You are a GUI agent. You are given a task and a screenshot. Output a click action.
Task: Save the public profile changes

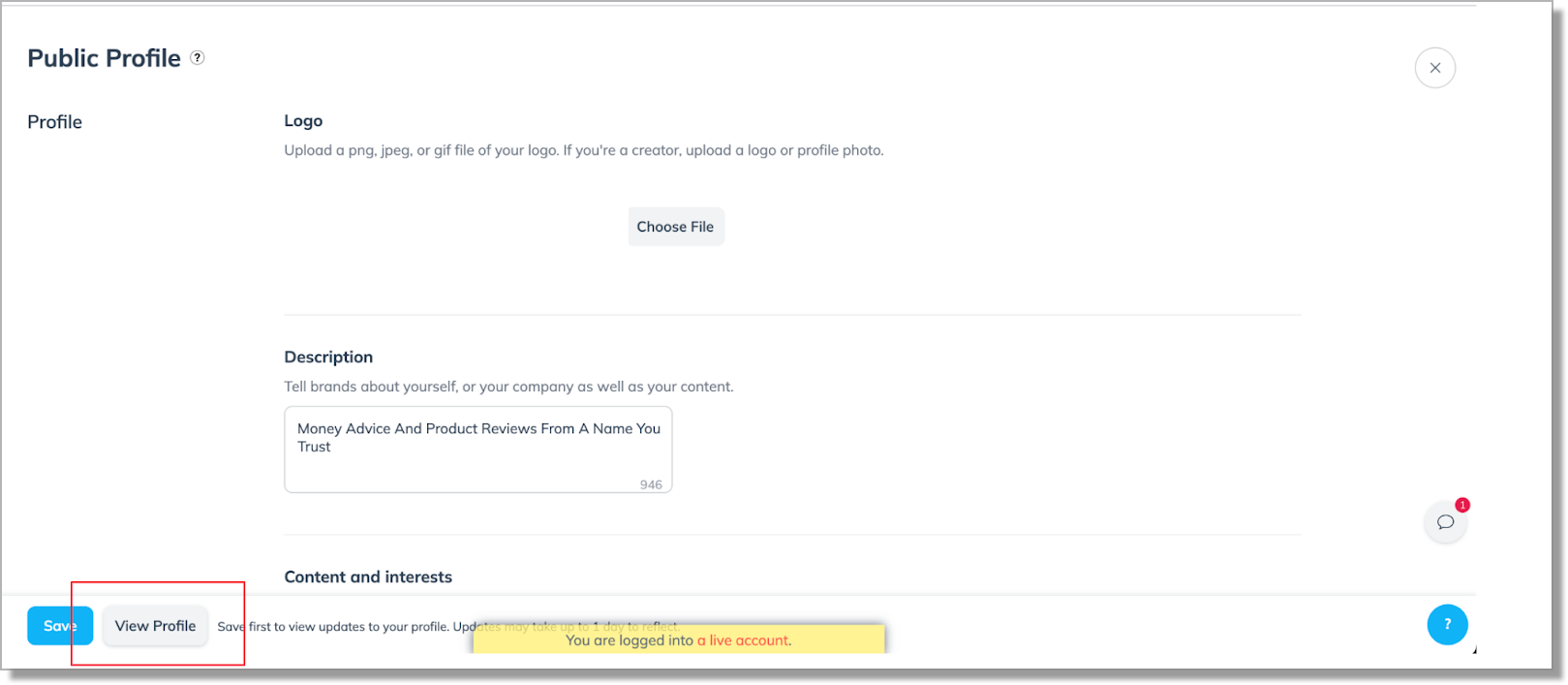[x=59, y=626]
